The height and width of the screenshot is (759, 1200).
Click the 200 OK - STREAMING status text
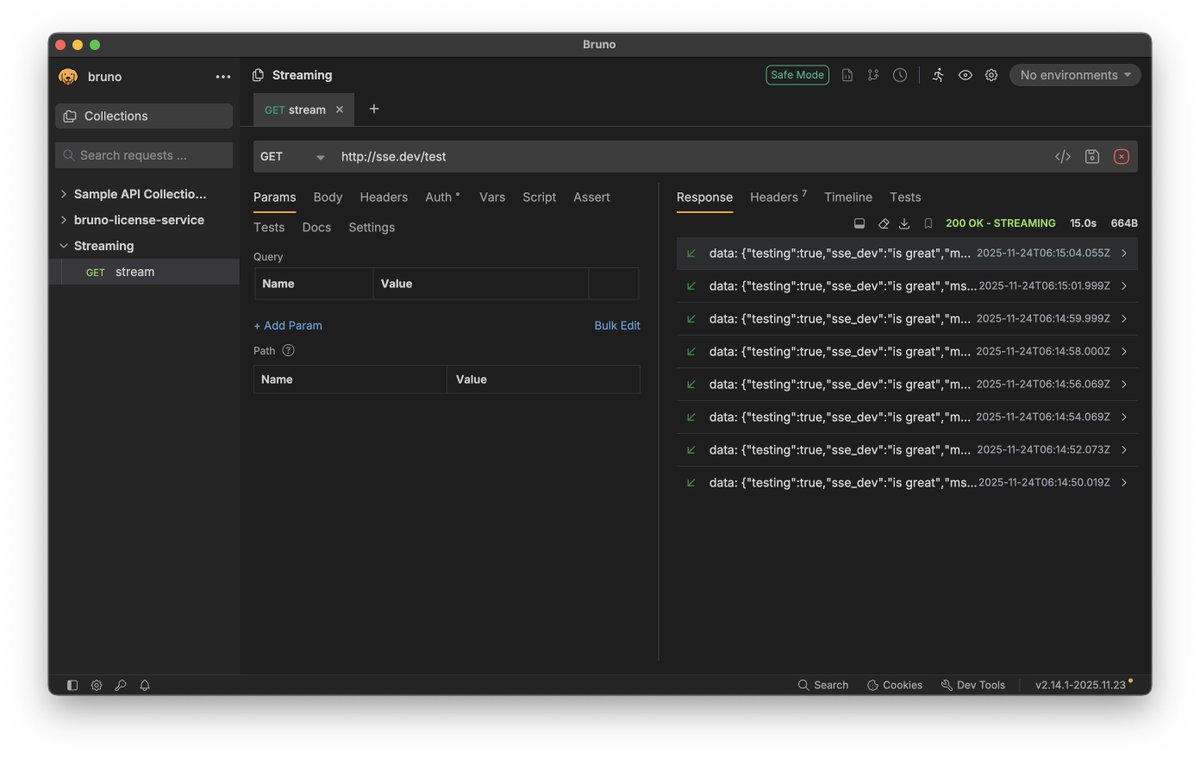click(1000, 224)
